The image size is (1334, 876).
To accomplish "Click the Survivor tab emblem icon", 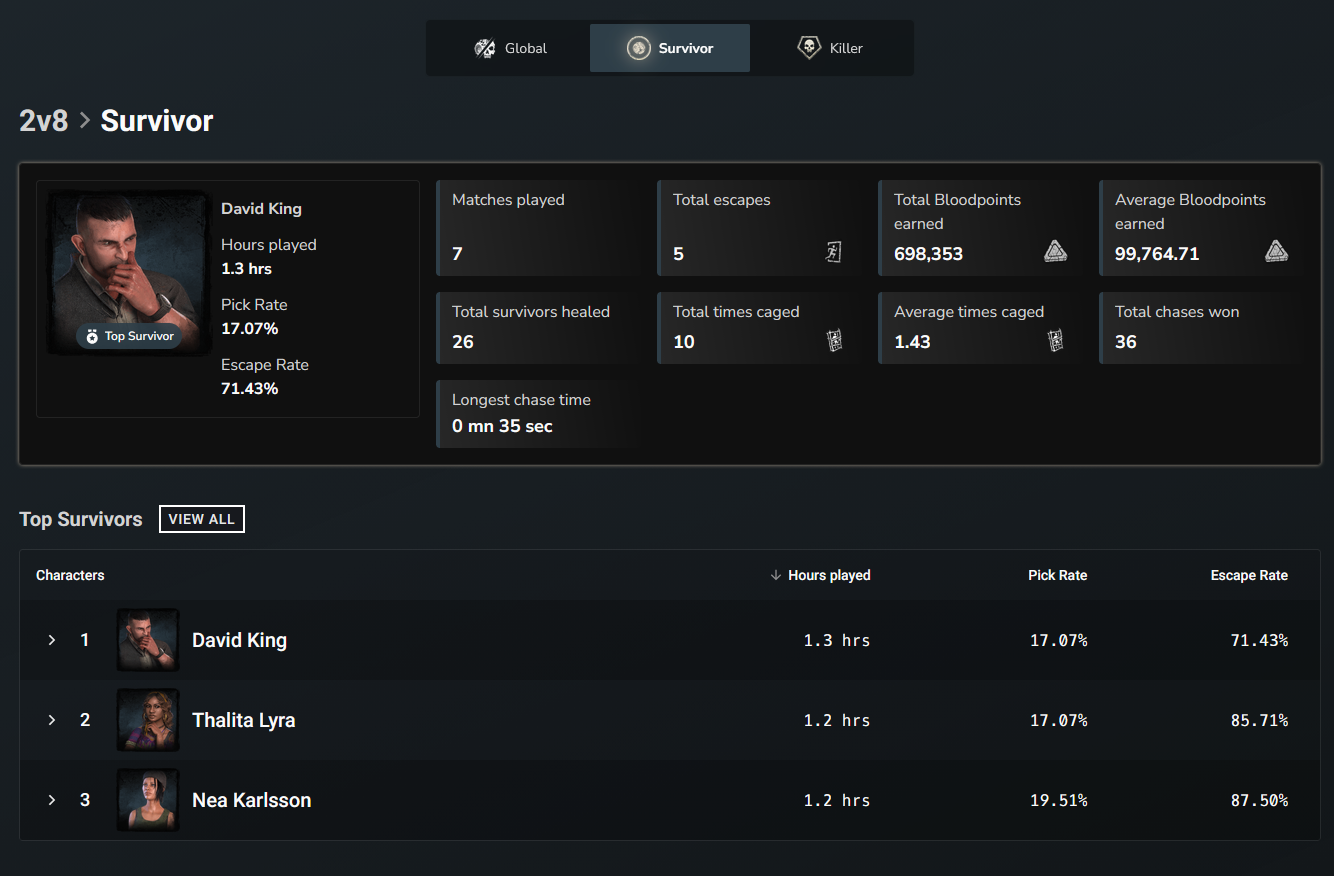I will point(638,48).
